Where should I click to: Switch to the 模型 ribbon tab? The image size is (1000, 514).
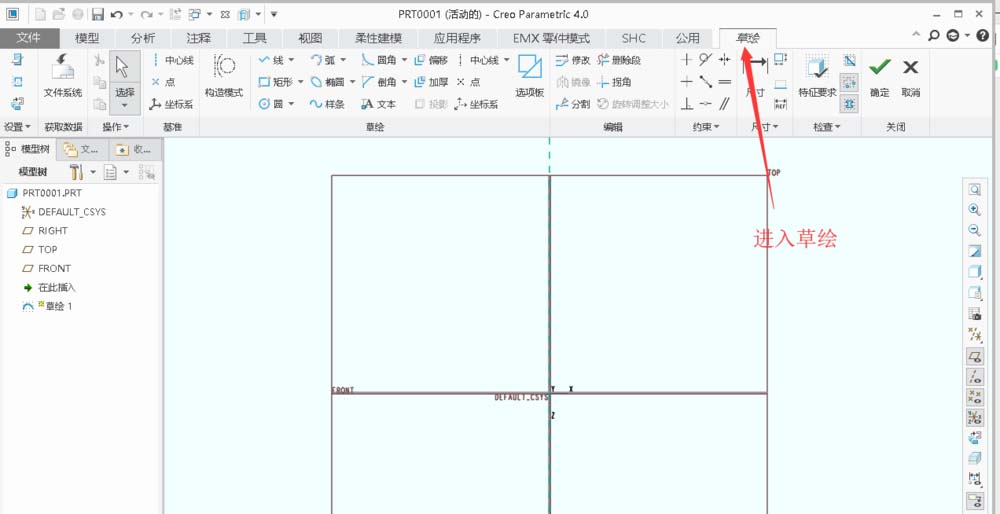(x=87, y=38)
